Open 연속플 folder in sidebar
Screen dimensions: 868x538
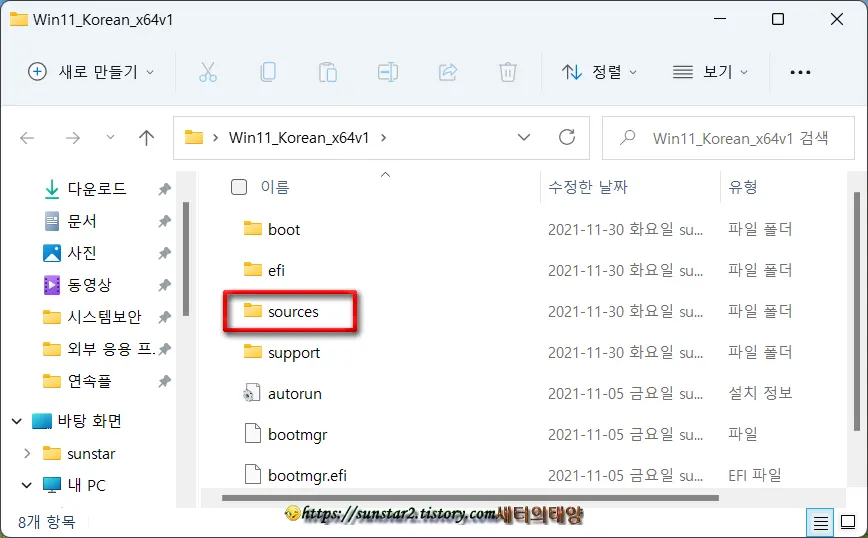click(x=89, y=381)
